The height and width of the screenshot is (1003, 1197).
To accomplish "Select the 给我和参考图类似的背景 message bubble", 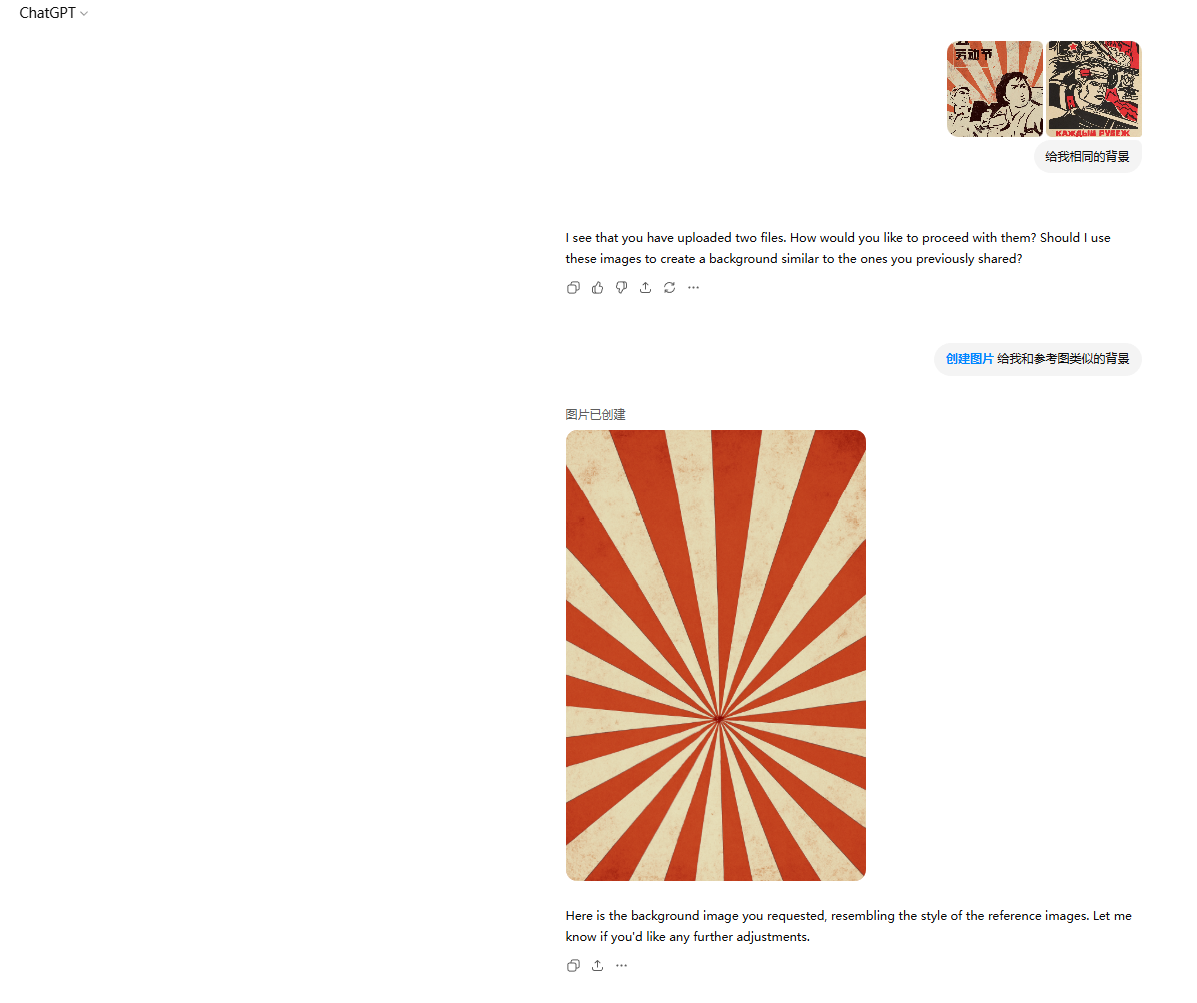I will [x=1037, y=359].
